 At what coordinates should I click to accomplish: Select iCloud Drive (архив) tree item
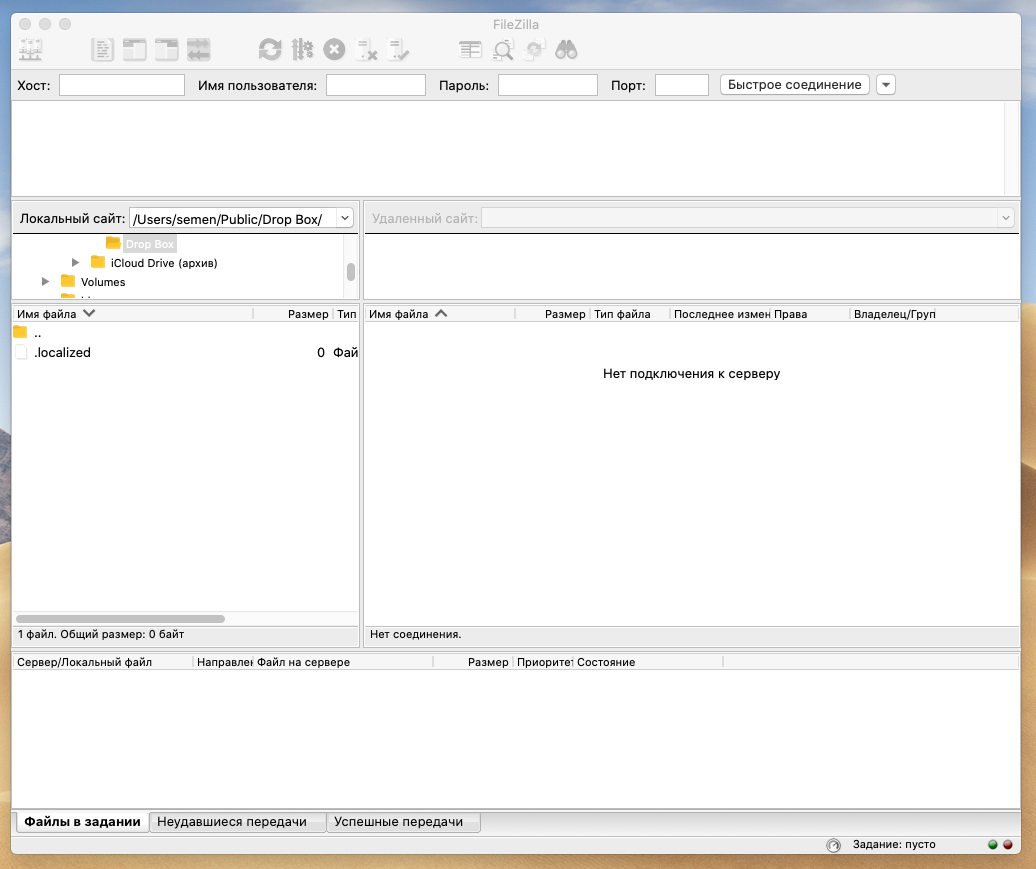click(164, 263)
